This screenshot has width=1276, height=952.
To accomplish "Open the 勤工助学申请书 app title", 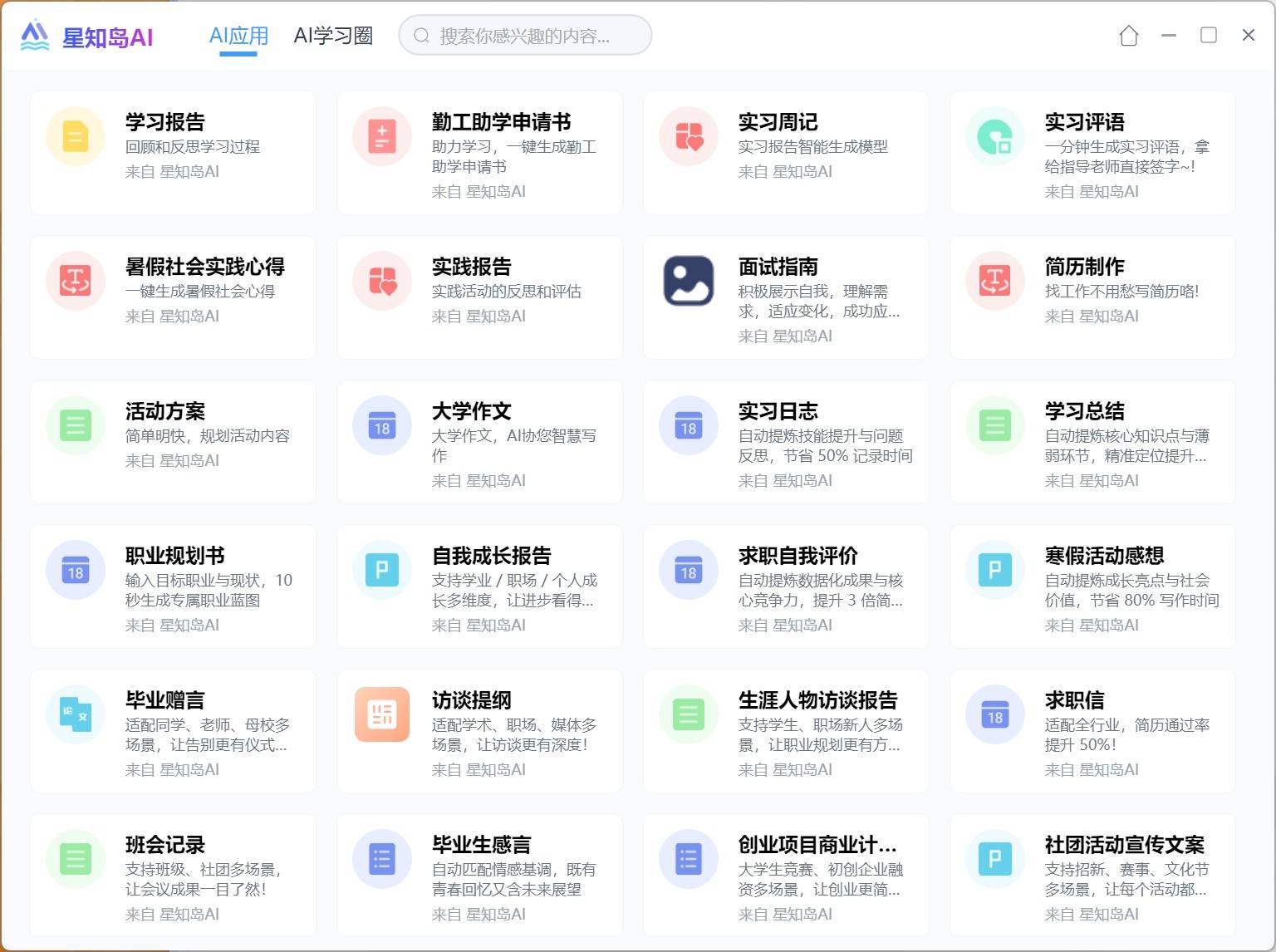I will point(501,122).
